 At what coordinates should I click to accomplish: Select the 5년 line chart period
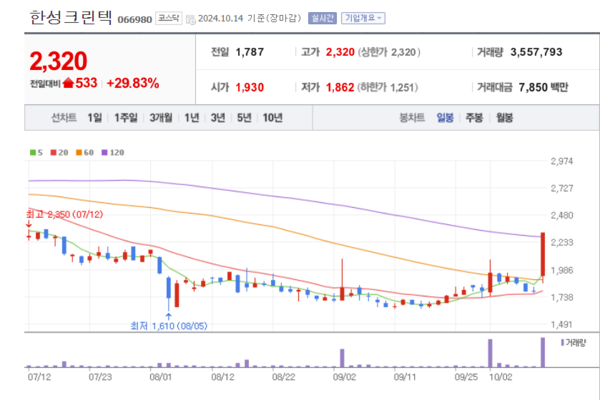click(244, 118)
